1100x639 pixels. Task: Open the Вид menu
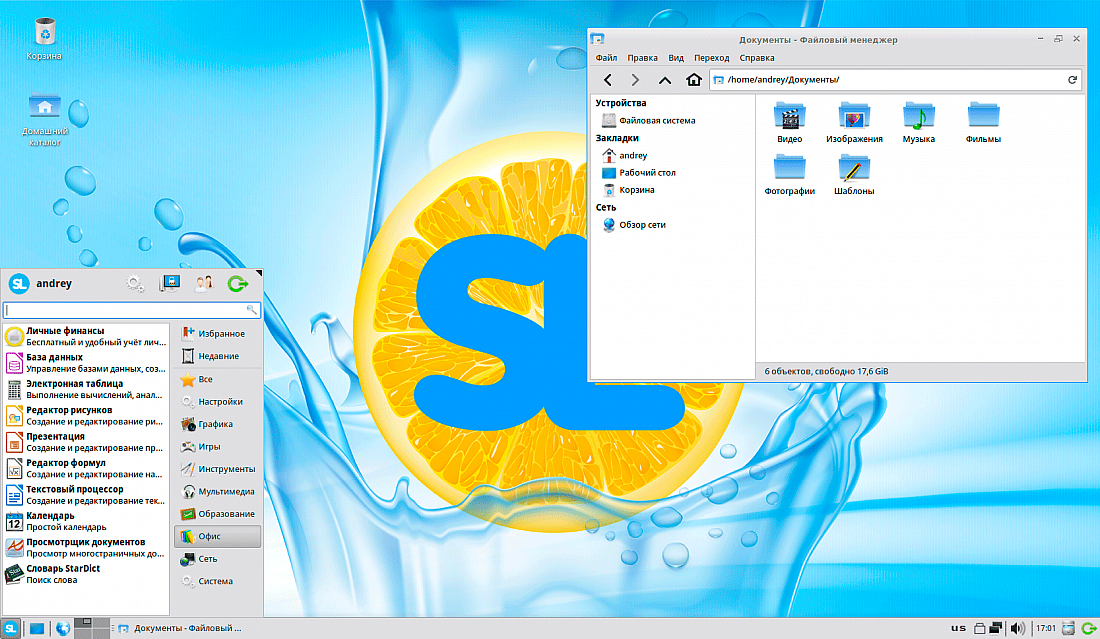tap(676, 58)
